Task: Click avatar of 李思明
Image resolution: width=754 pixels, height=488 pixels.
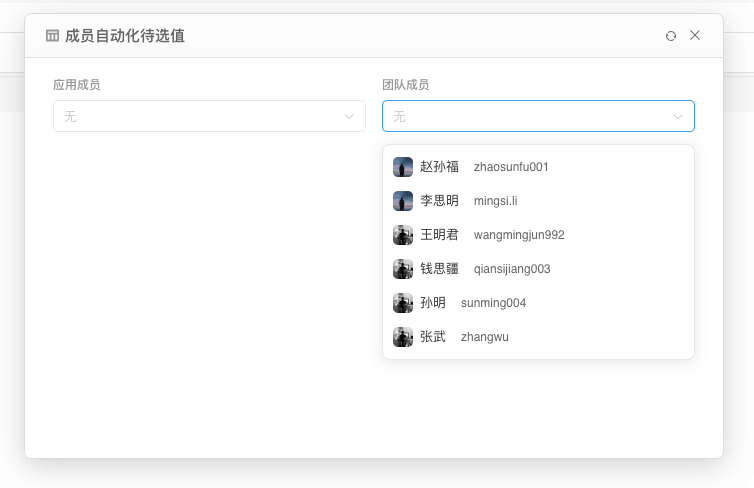Action: (x=403, y=201)
